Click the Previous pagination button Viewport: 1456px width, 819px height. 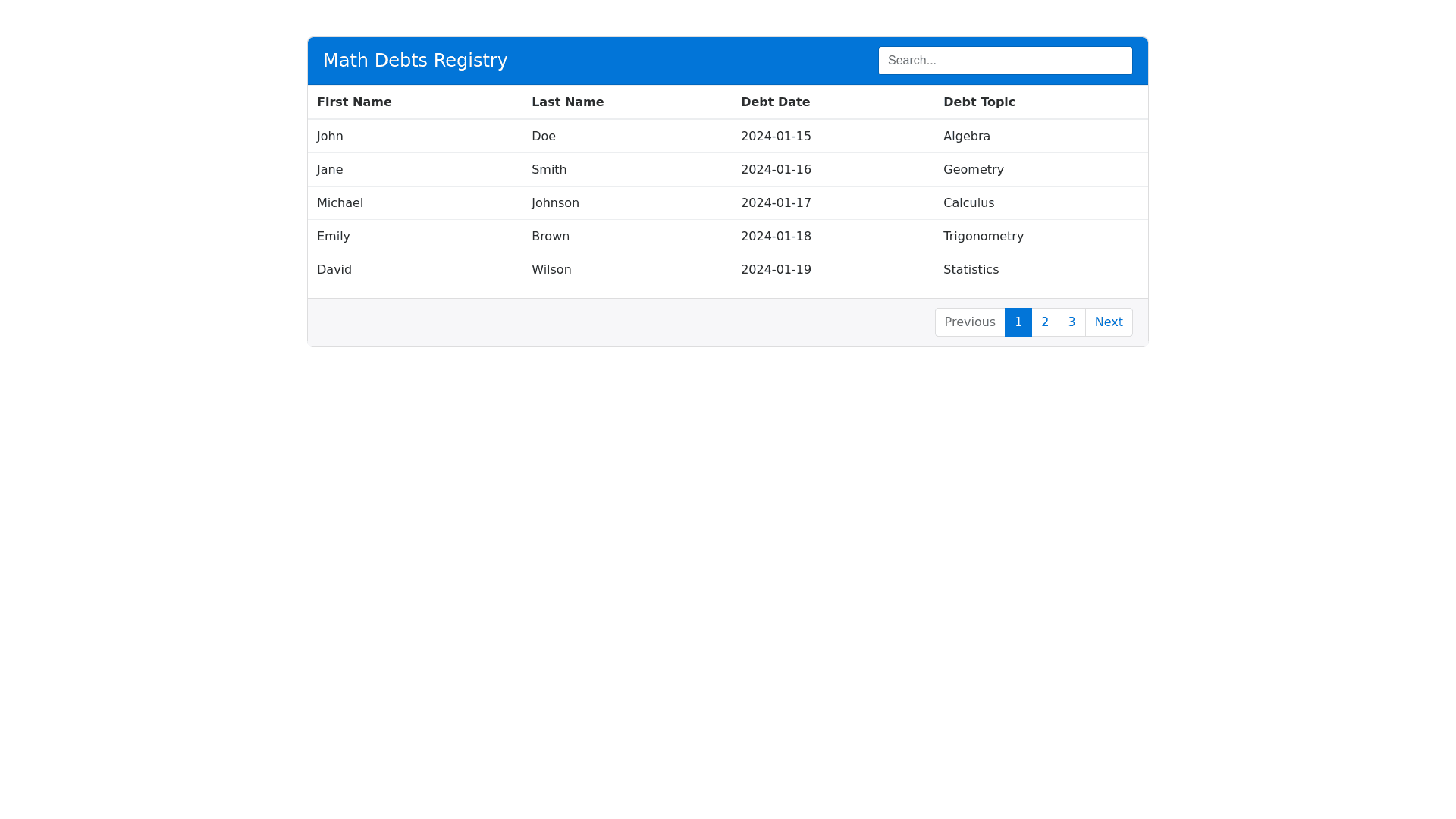(x=969, y=322)
